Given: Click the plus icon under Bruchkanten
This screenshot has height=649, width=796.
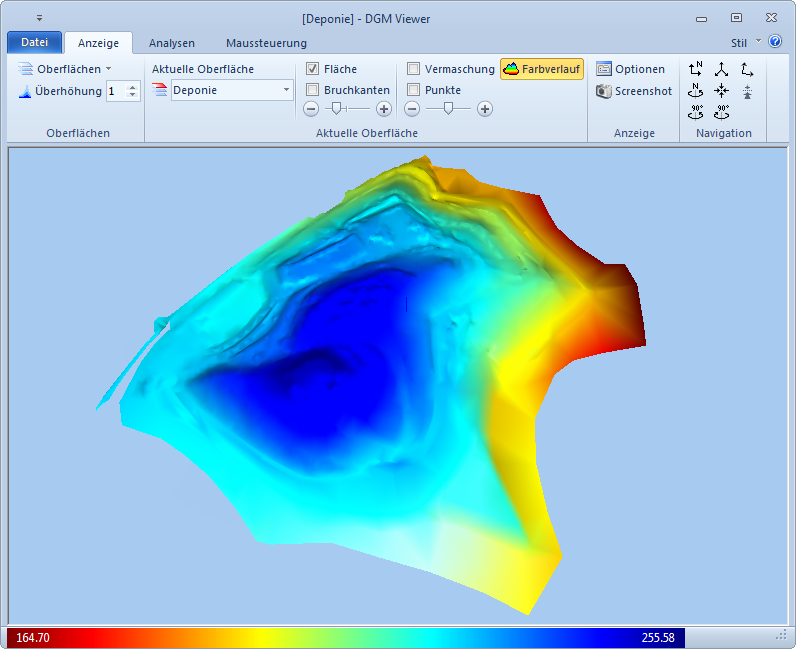Looking at the screenshot, I should (x=383, y=109).
